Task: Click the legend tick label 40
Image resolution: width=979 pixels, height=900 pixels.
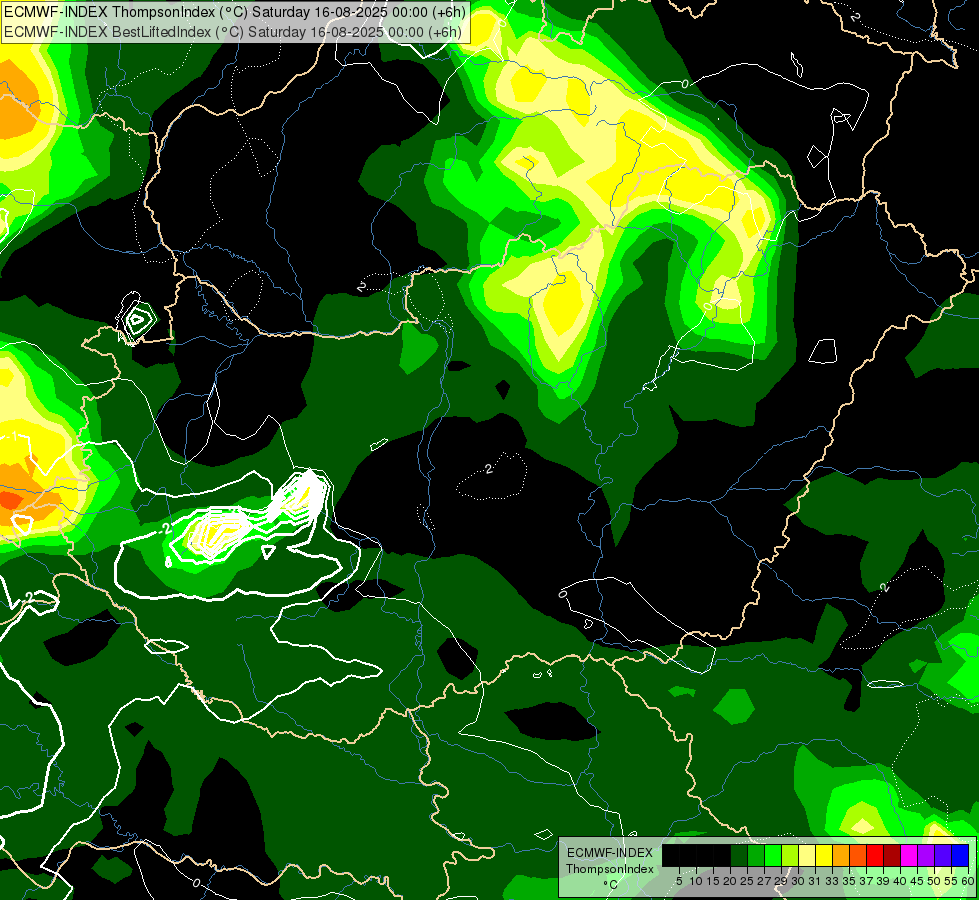Action: click(900, 881)
